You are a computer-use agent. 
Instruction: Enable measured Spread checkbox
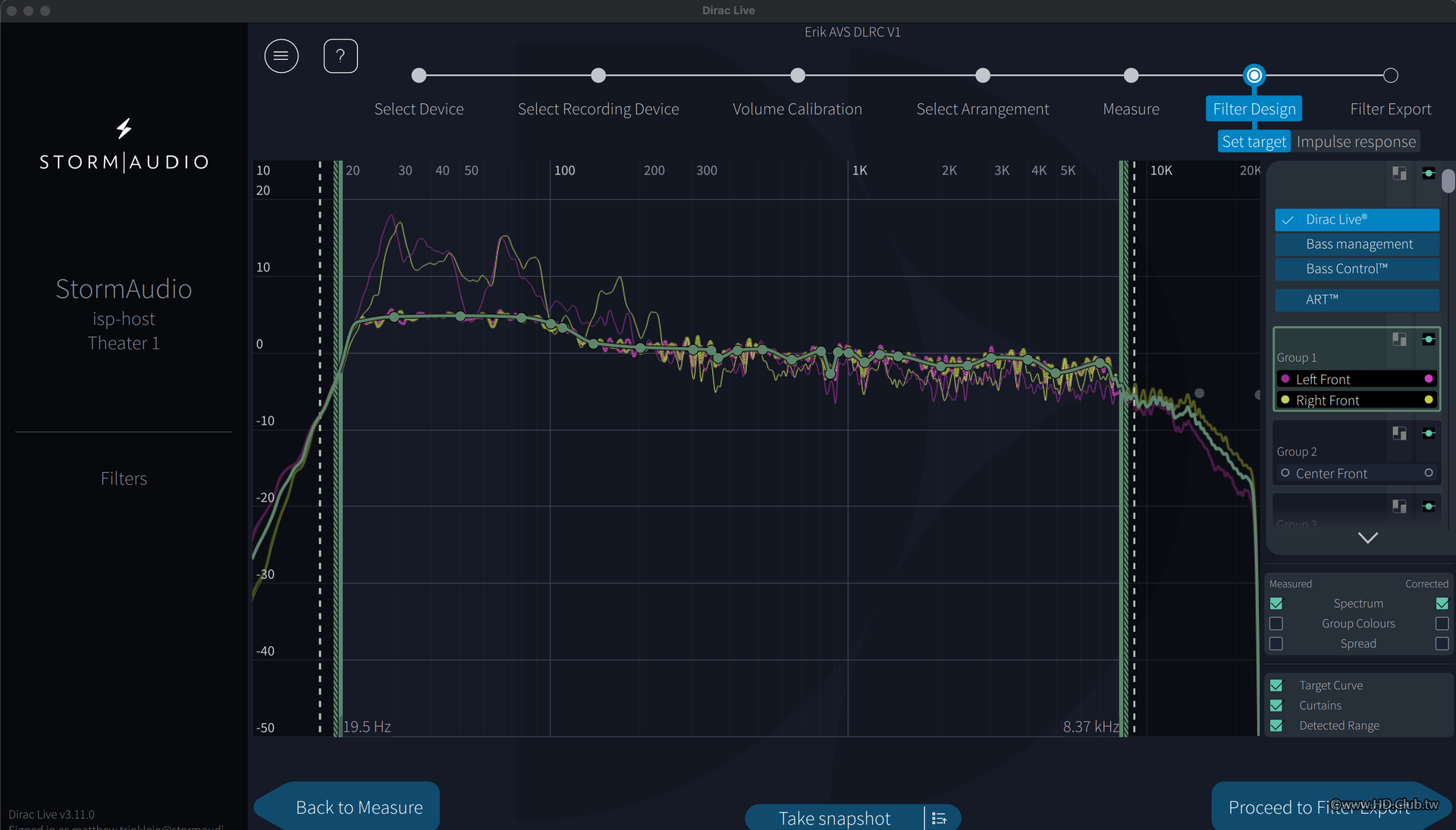tap(1276, 644)
